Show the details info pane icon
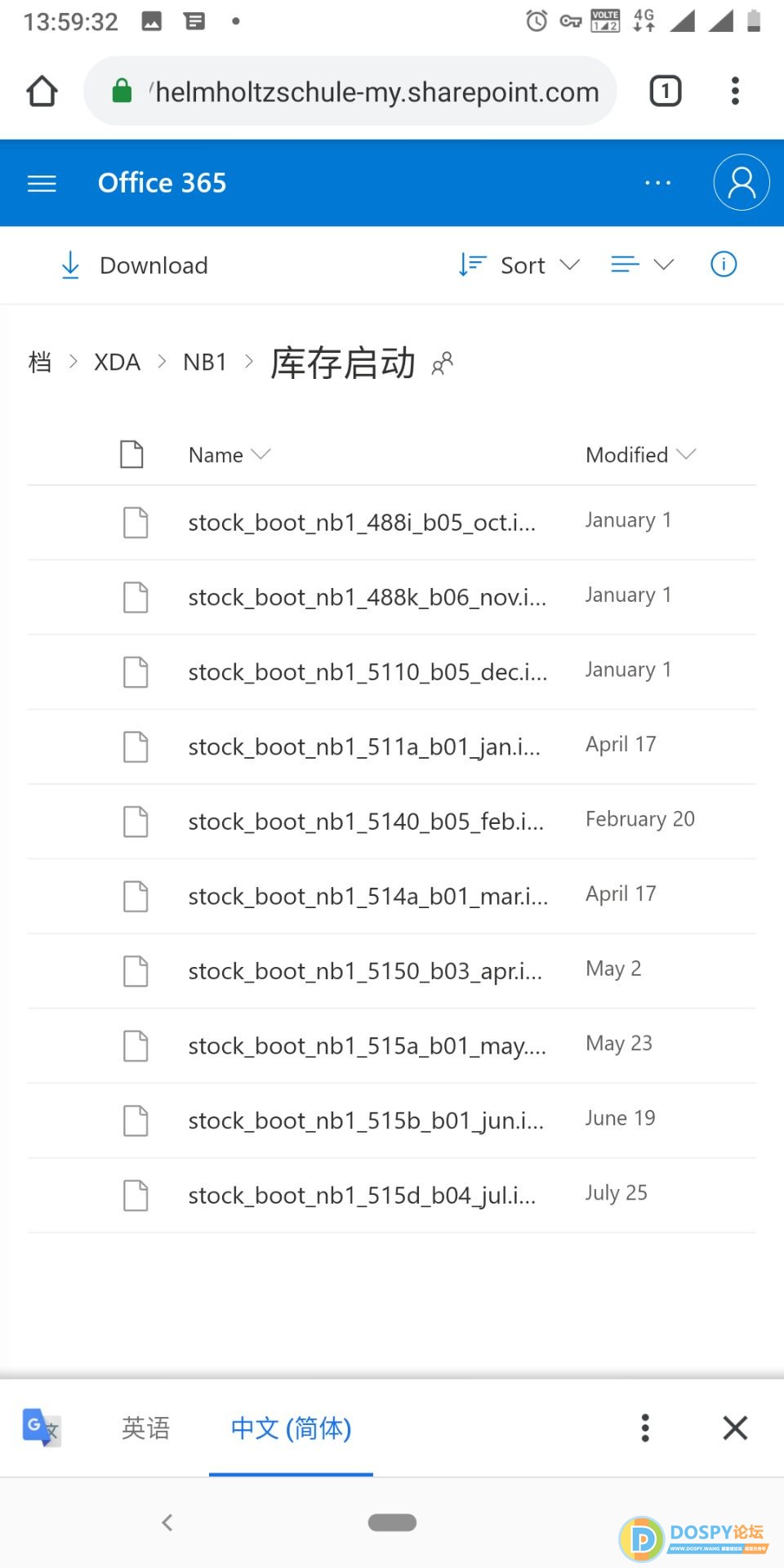Image resolution: width=784 pixels, height=1568 pixels. click(724, 265)
